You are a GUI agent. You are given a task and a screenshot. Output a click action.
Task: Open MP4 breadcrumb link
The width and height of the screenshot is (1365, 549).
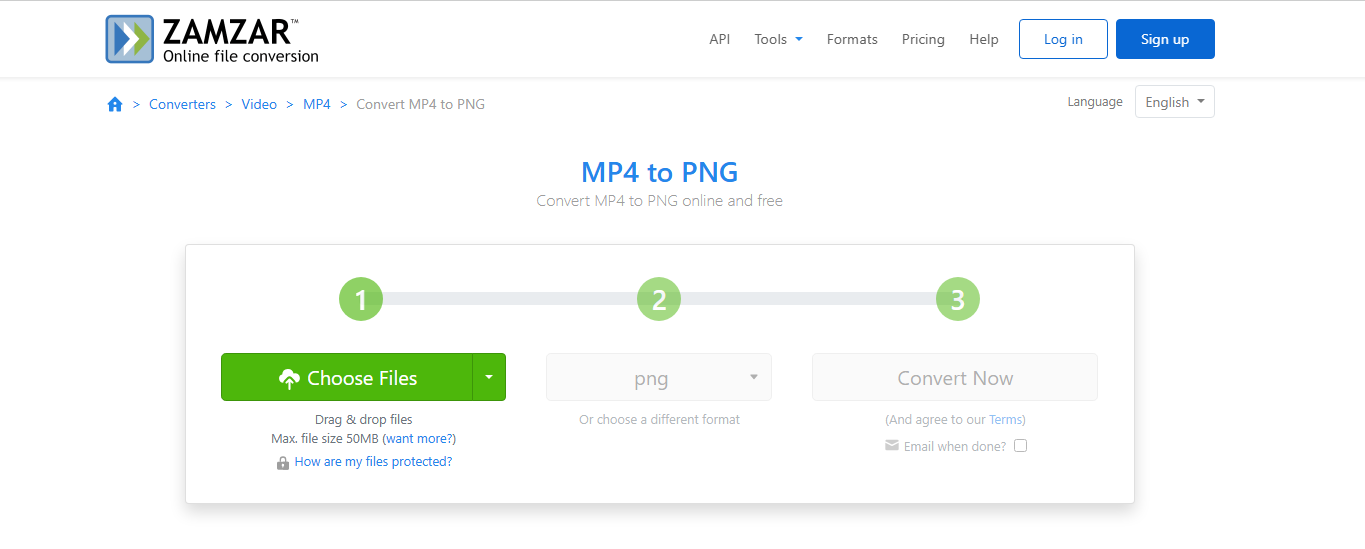pyautogui.click(x=317, y=104)
